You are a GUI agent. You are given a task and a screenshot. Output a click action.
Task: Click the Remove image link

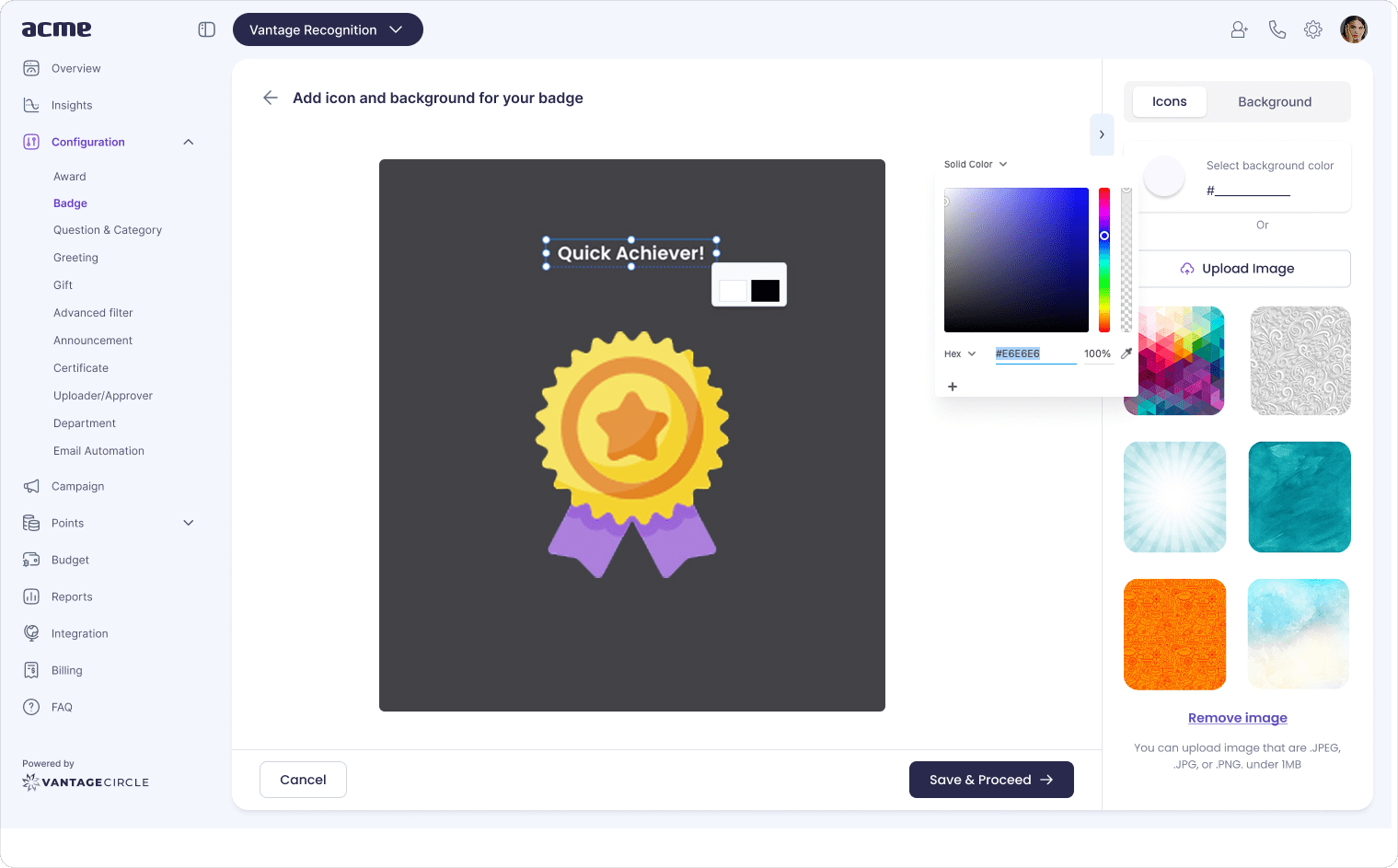1238,718
